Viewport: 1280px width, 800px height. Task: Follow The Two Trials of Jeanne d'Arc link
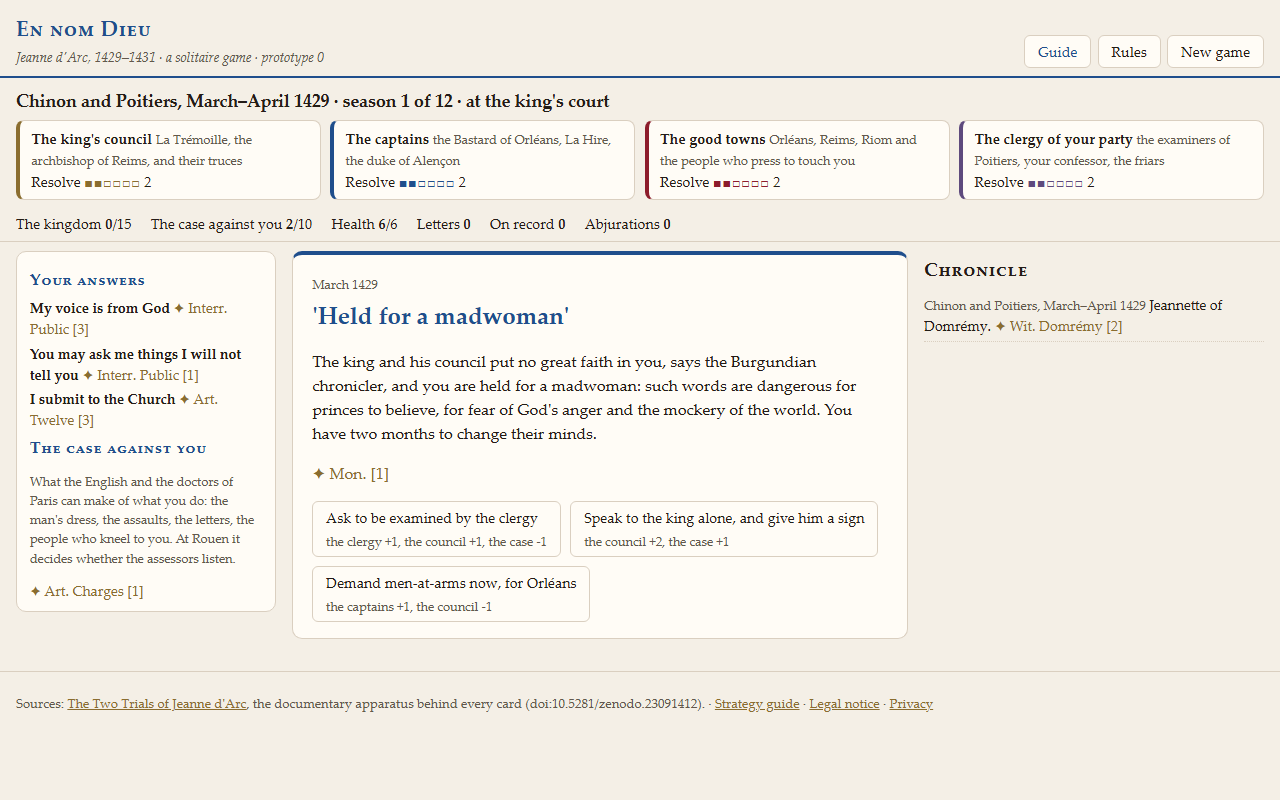click(157, 704)
